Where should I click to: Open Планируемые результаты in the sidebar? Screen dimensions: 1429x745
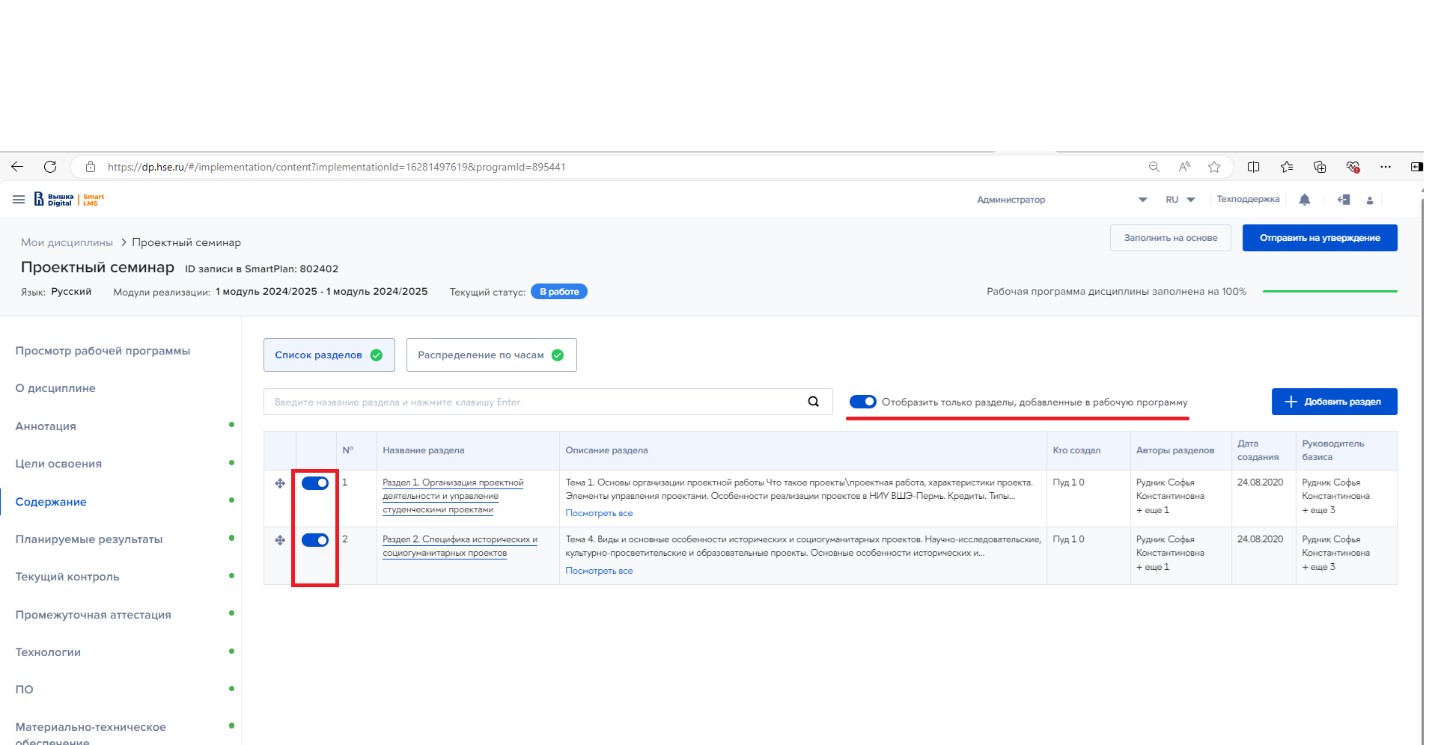click(x=89, y=539)
